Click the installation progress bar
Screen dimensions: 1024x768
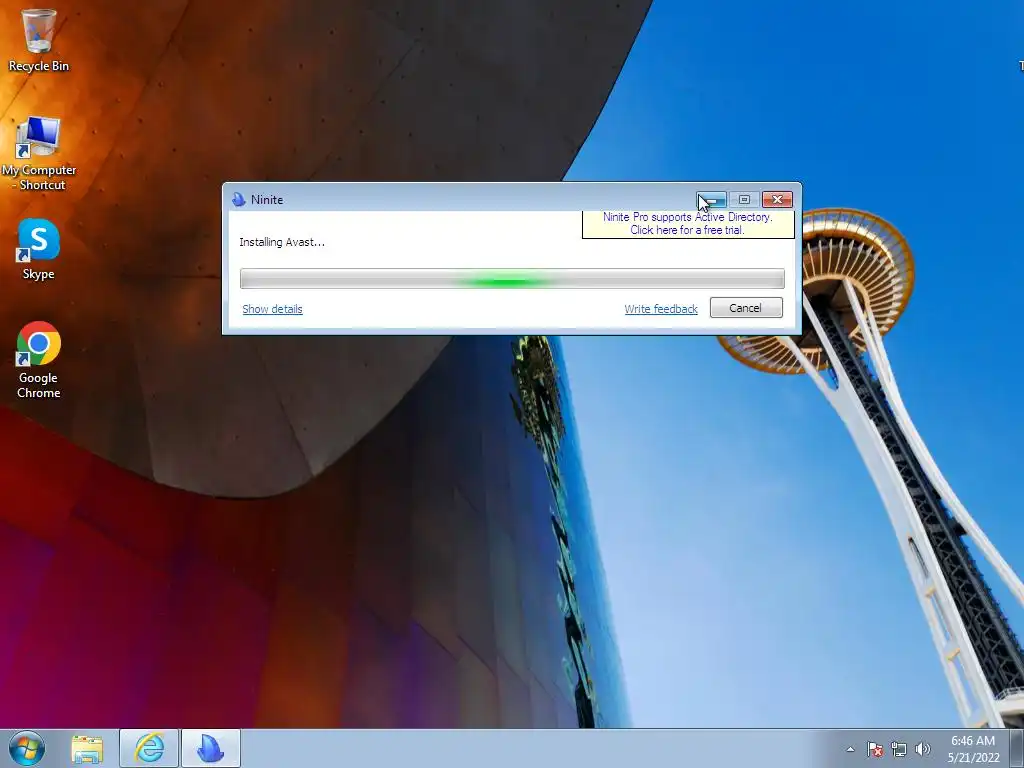tap(512, 279)
